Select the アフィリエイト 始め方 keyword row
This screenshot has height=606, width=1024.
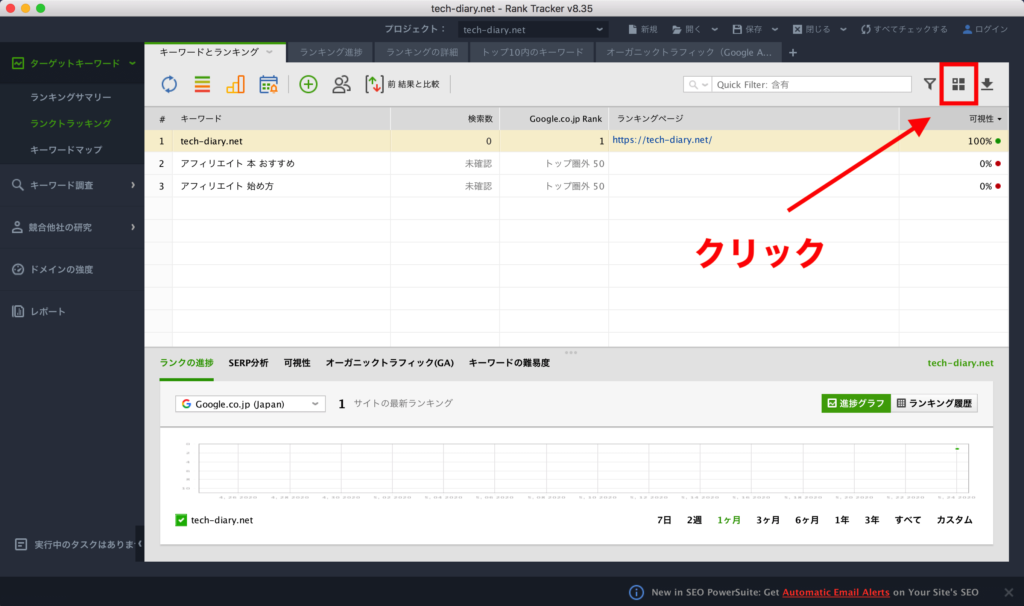pyautogui.click(x=576, y=186)
